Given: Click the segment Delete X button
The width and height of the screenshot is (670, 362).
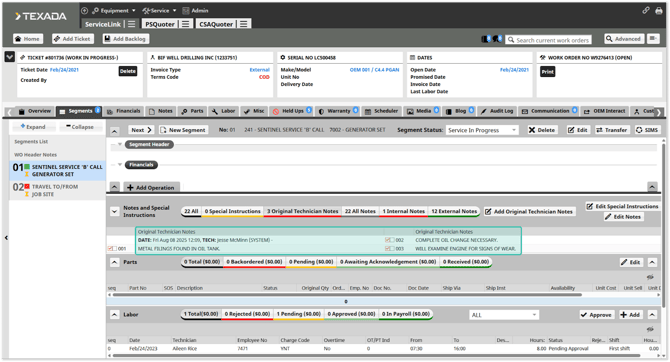Looking at the screenshot, I should pos(542,130).
